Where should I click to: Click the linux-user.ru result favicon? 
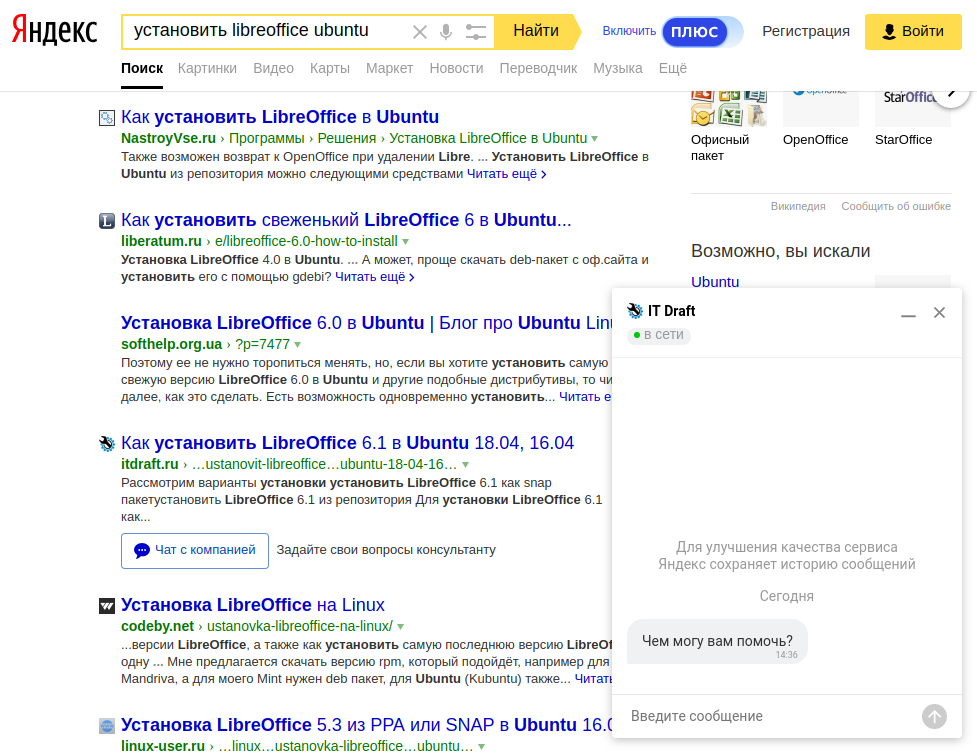click(x=107, y=725)
